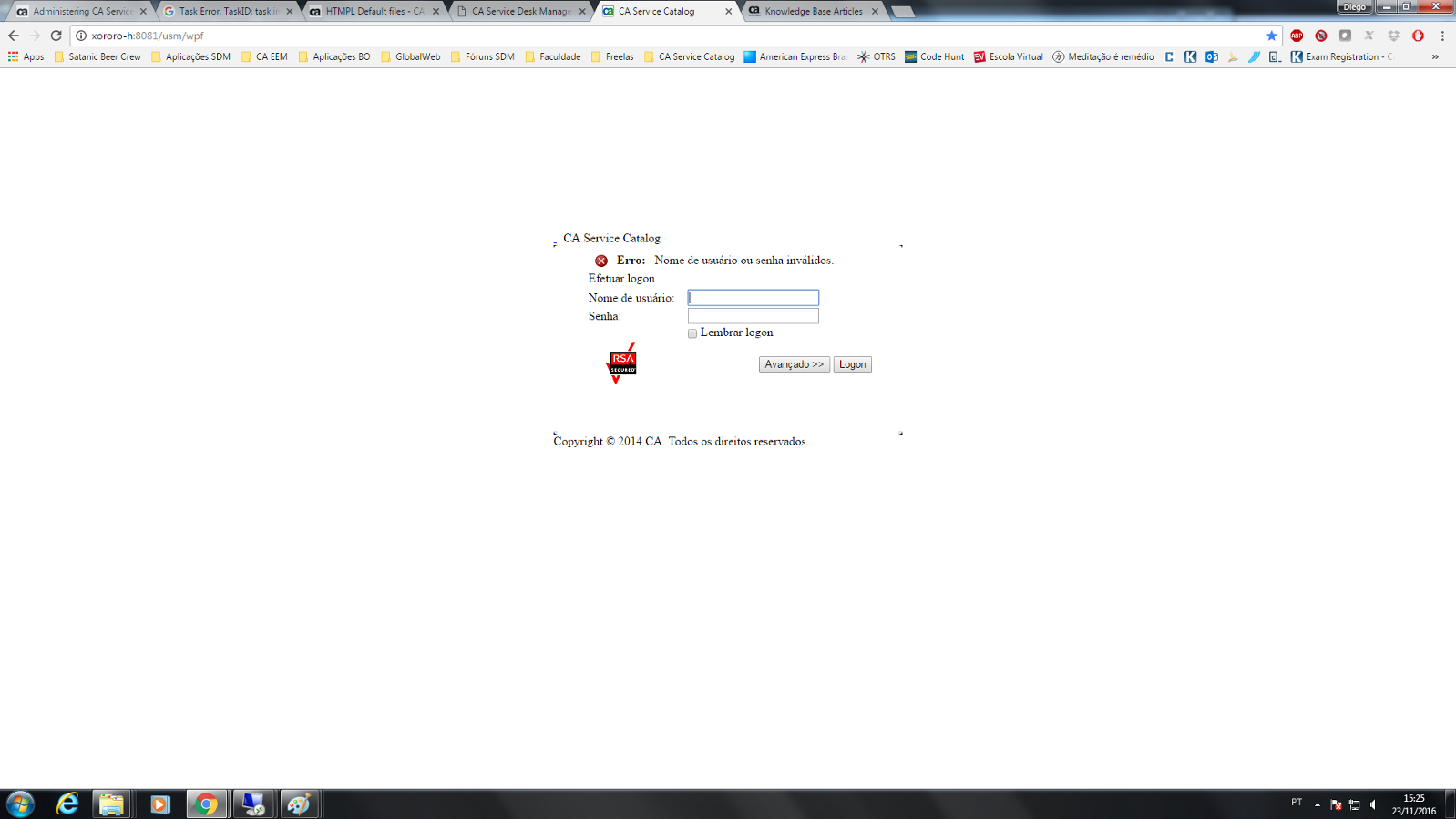The image size is (1456, 819).
Task: Close the CA Service Catalog tab
Action: pyautogui.click(x=728, y=11)
